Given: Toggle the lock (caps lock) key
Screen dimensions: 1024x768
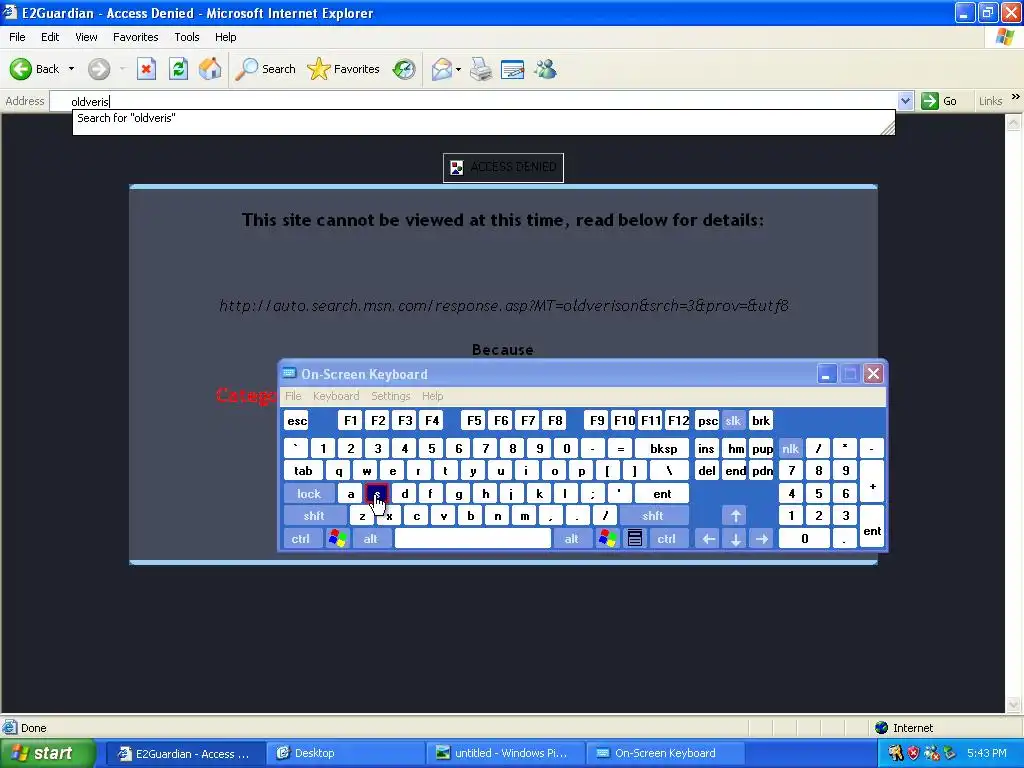Looking at the screenshot, I should 309,494.
